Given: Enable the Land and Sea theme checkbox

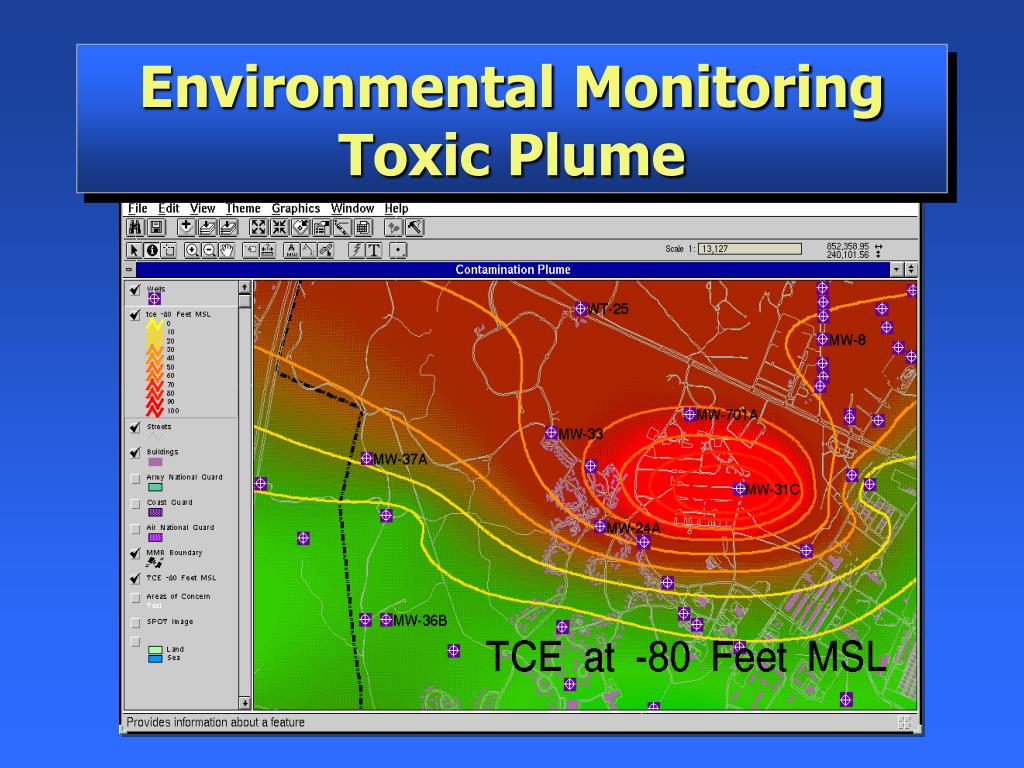Looking at the screenshot, I should 135,642.
